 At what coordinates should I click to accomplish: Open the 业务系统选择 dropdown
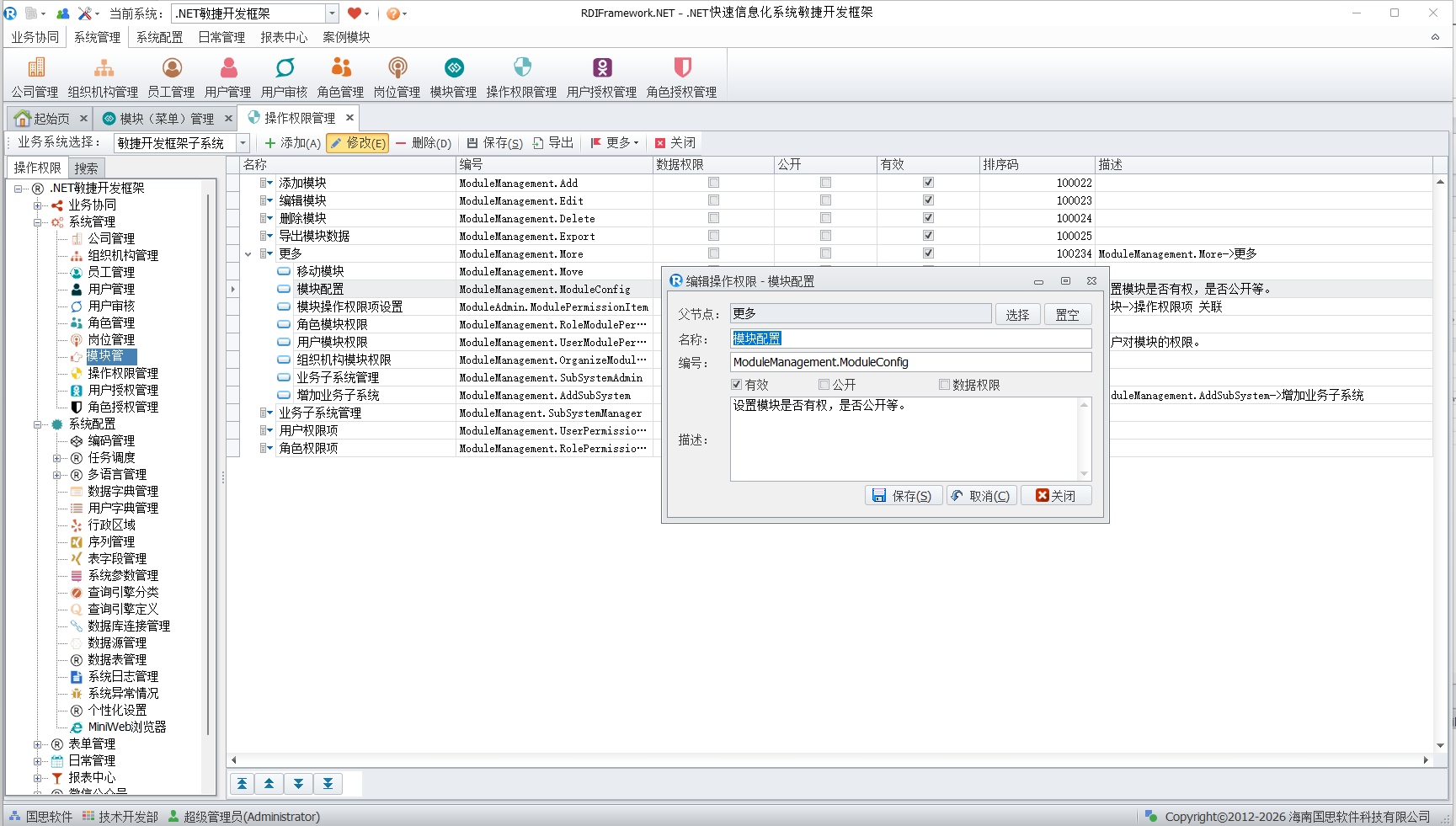point(243,143)
